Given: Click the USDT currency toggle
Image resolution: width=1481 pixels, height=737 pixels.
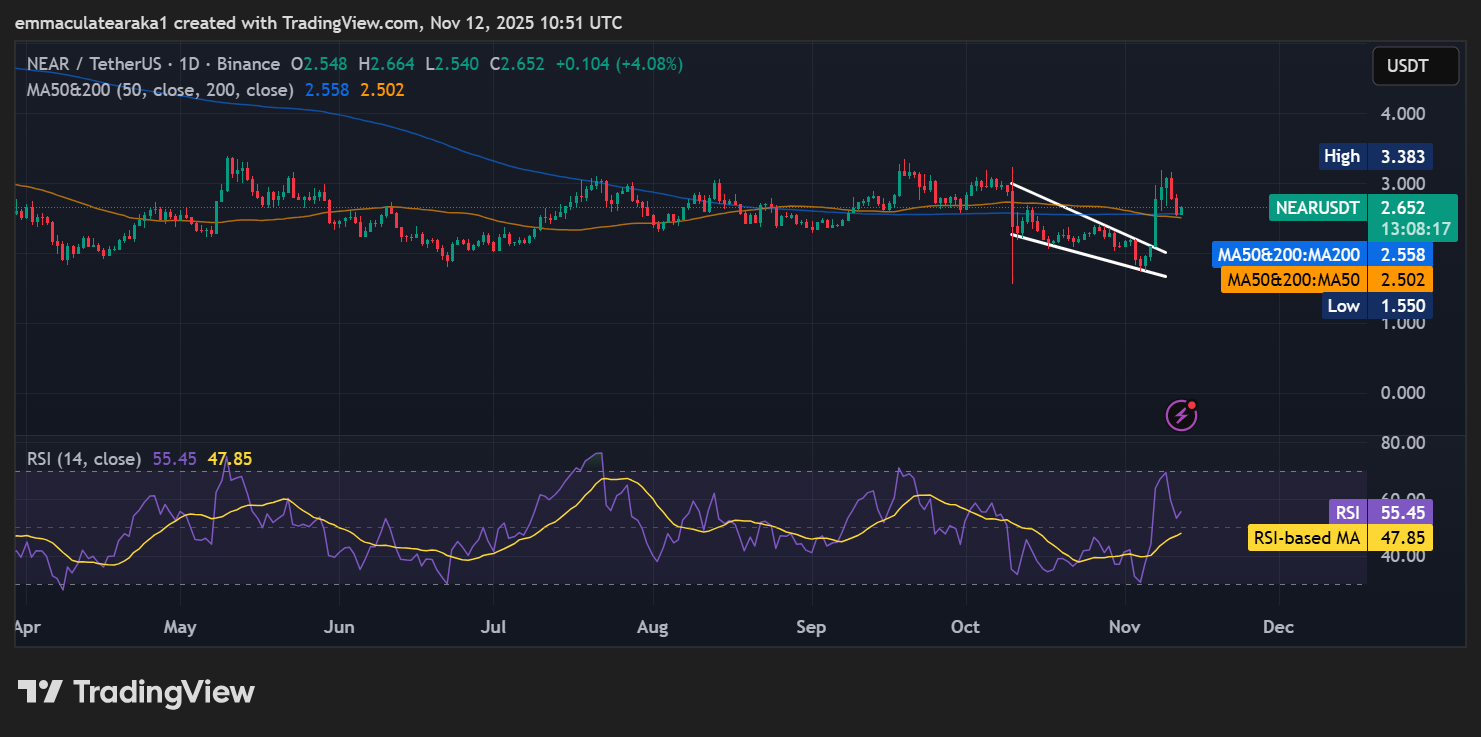Looking at the screenshot, I should pyautogui.click(x=1415, y=65).
